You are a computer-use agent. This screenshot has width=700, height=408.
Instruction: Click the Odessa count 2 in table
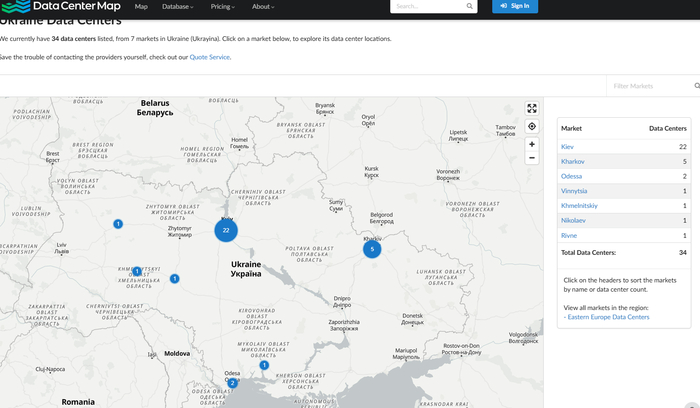point(684,176)
